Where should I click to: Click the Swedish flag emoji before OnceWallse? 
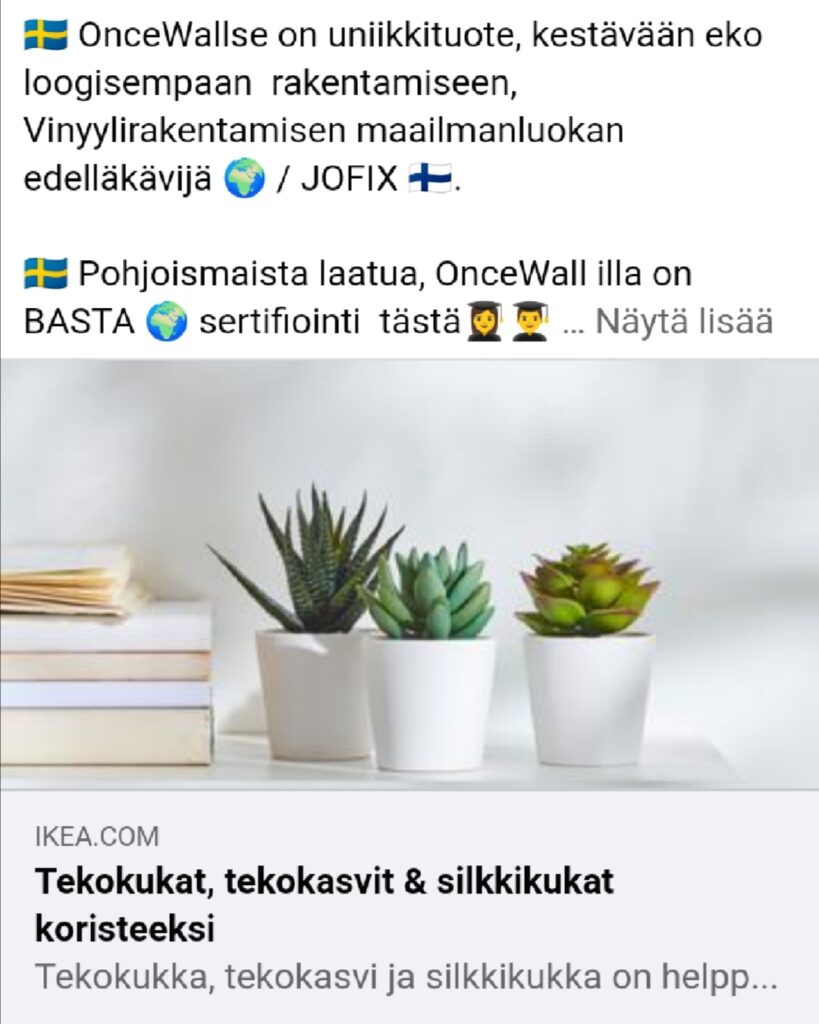click(46, 35)
